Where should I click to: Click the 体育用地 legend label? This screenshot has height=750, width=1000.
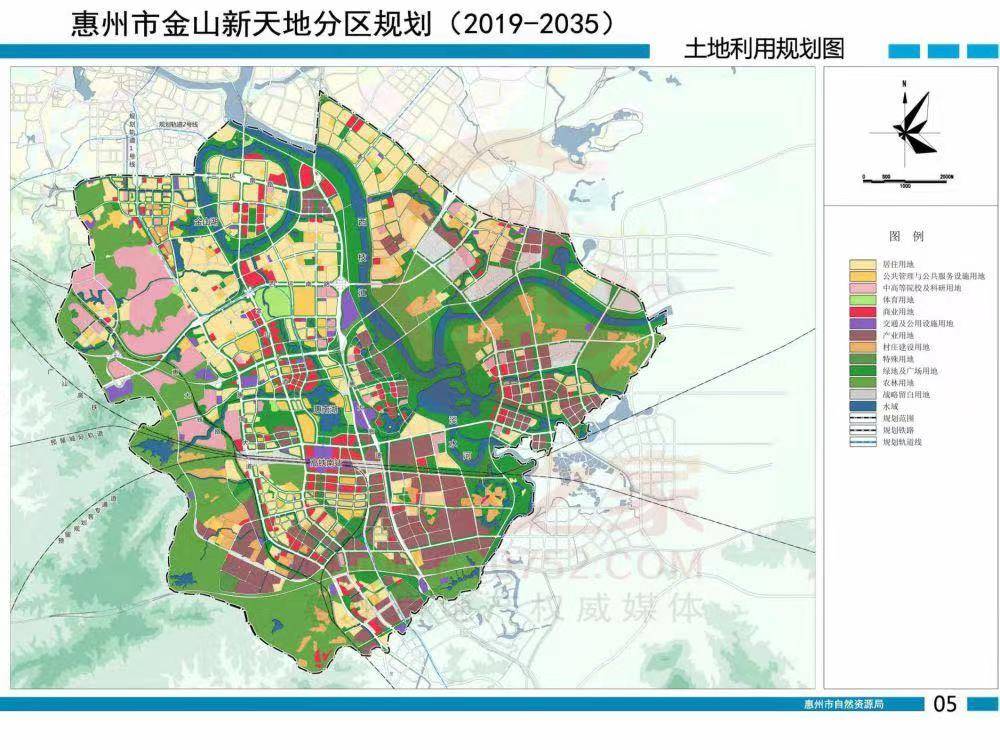898,300
